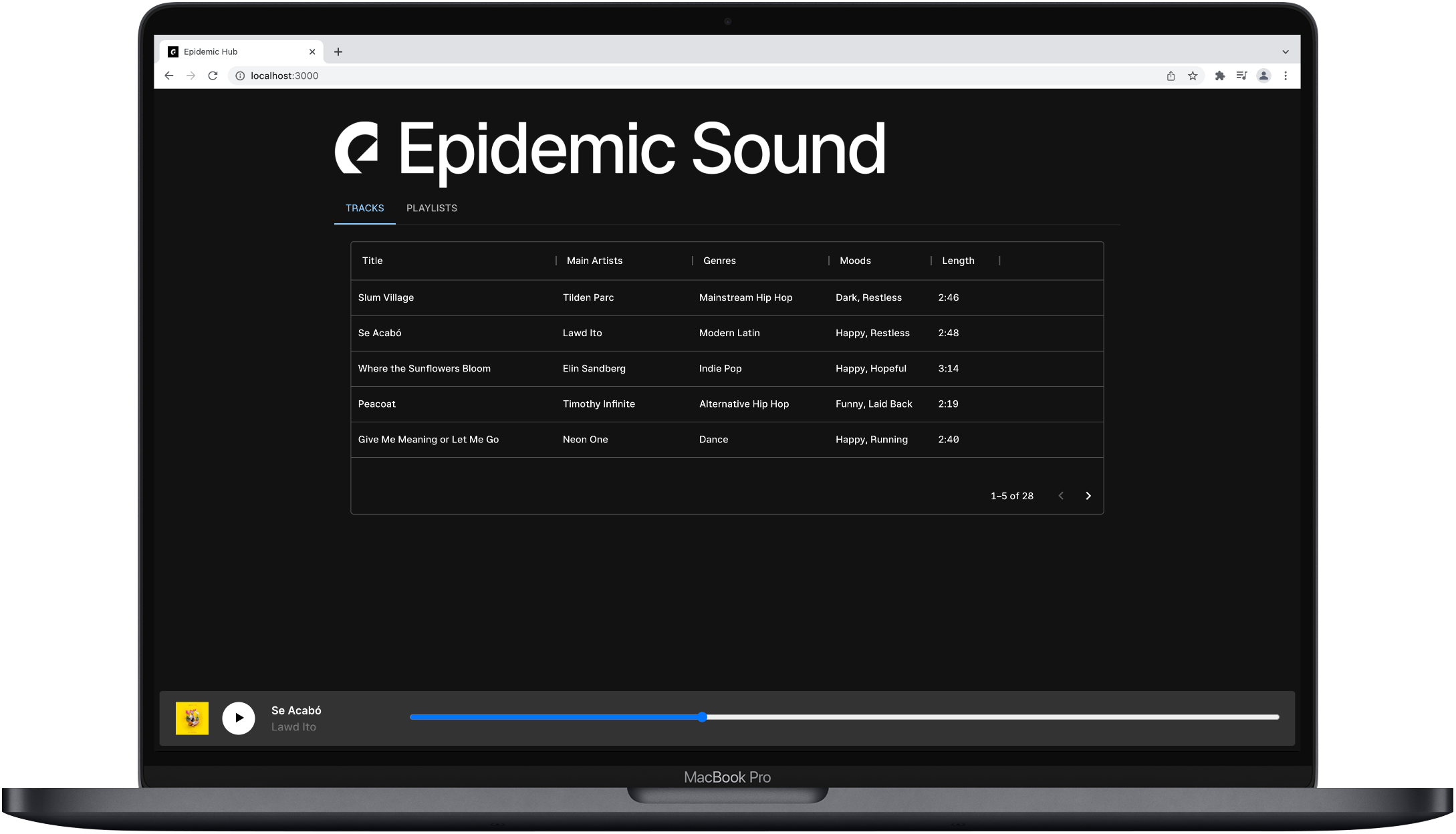
Task: Open the Chrome three-dot menu
Action: click(x=1286, y=76)
